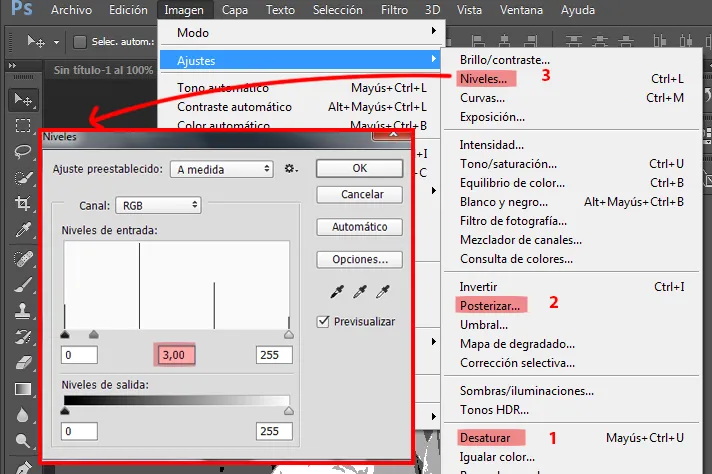Choose Niveles... from the Ajustes submenu
This screenshot has height=474, width=712.
click(x=572, y=79)
